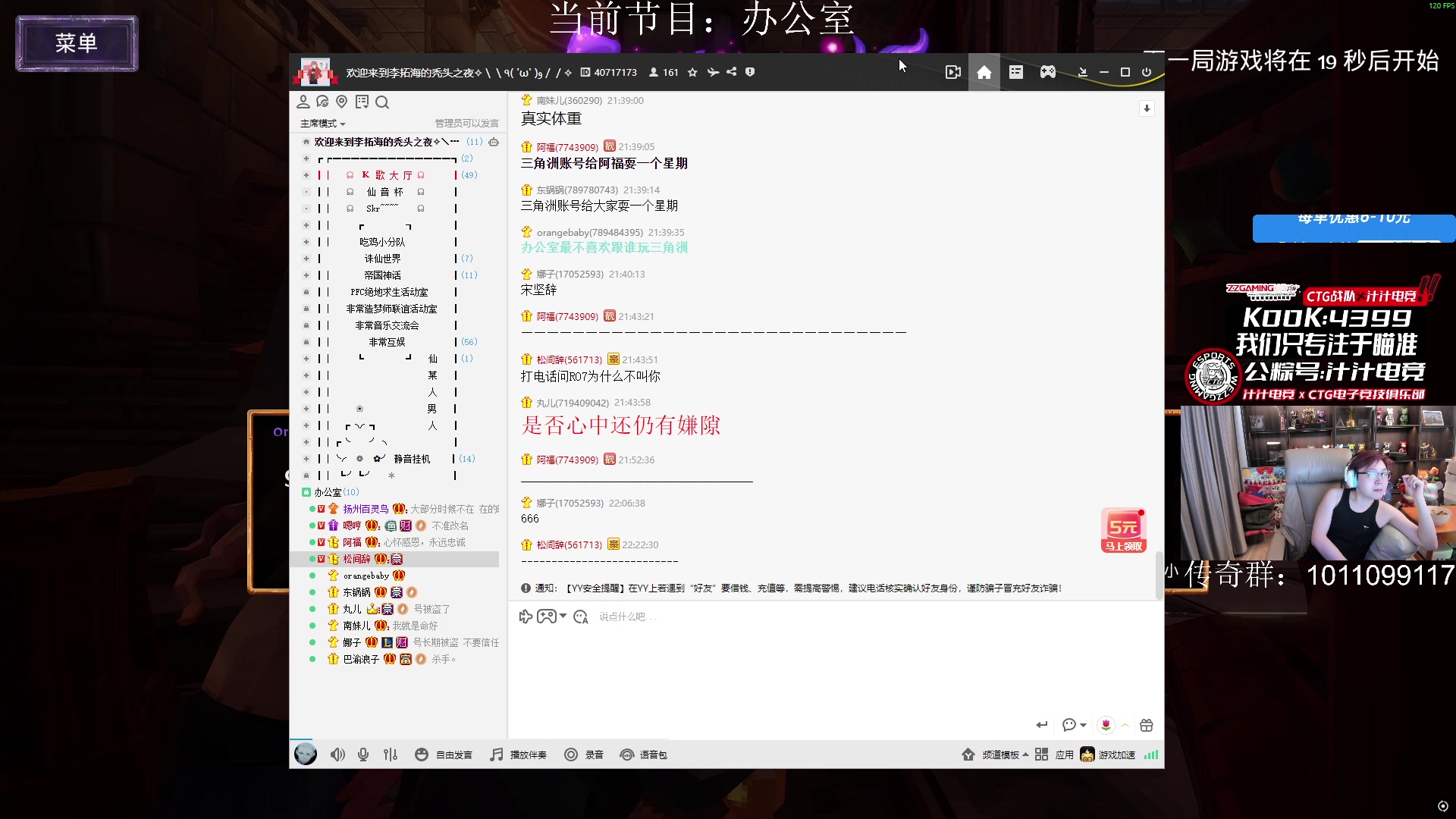The width and height of the screenshot is (1456, 819).
Task: Click the chat area scrollbar
Action: tap(1159, 575)
